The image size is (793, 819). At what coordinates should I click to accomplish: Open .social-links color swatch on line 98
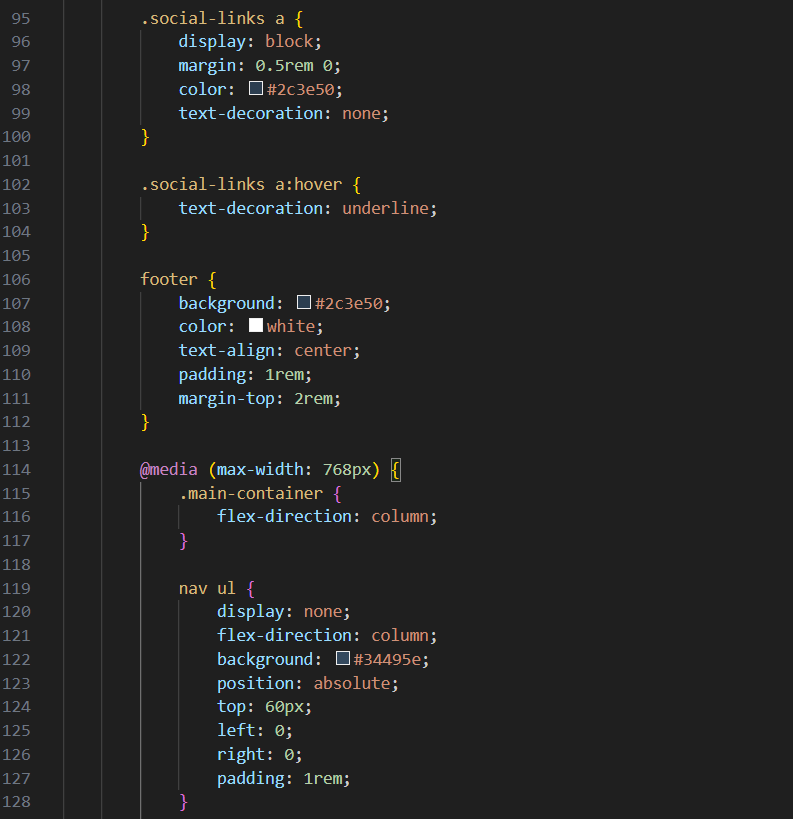tap(256, 89)
